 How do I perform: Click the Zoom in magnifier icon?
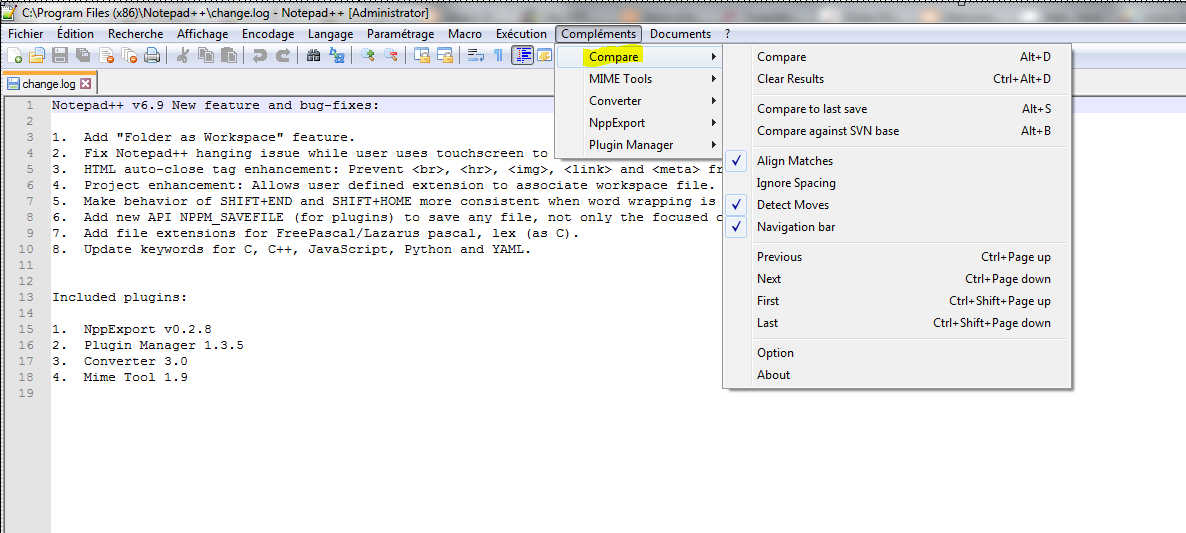368,56
